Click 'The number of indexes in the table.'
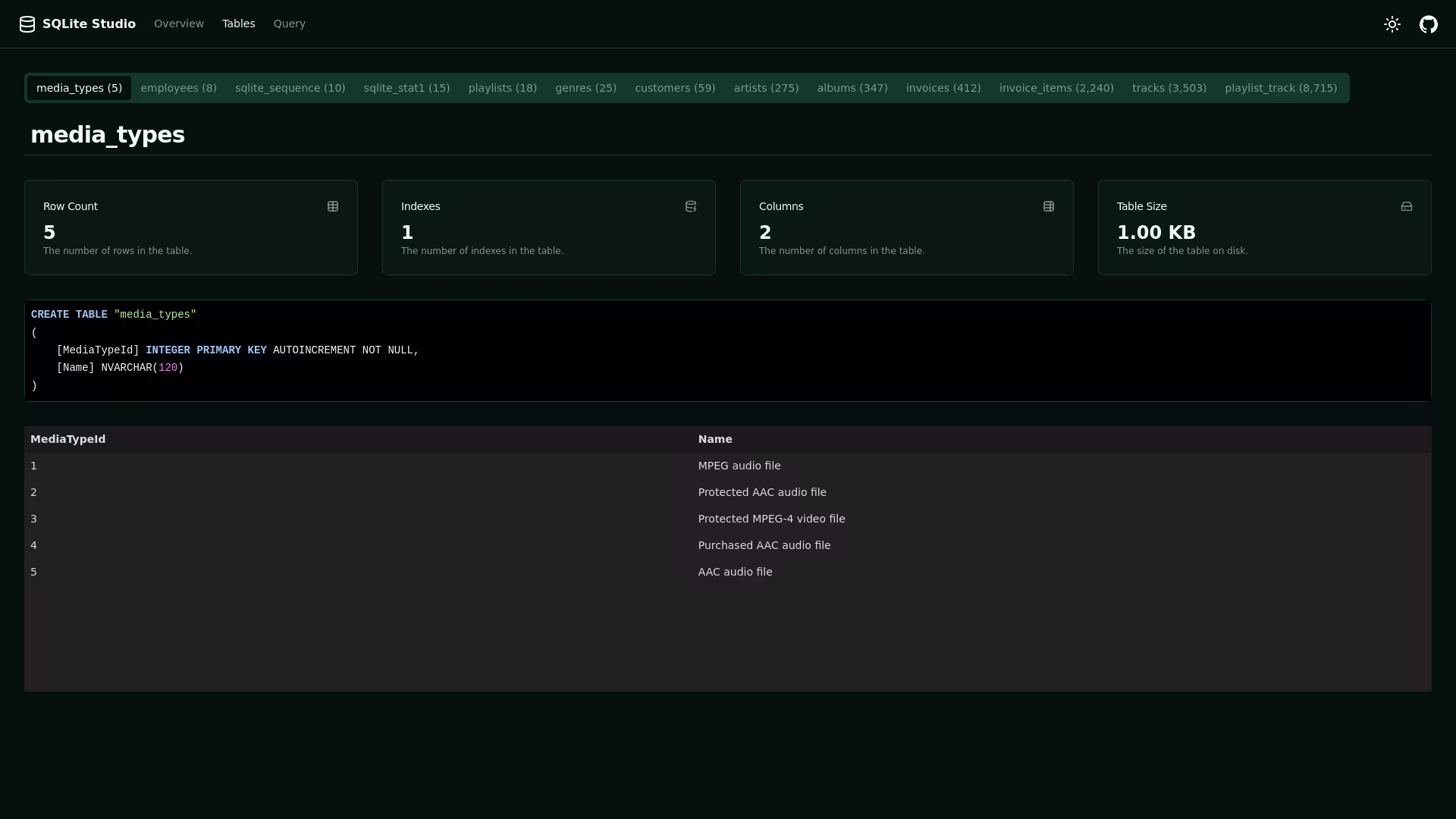Screen dimensions: 1456x819 [482, 251]
